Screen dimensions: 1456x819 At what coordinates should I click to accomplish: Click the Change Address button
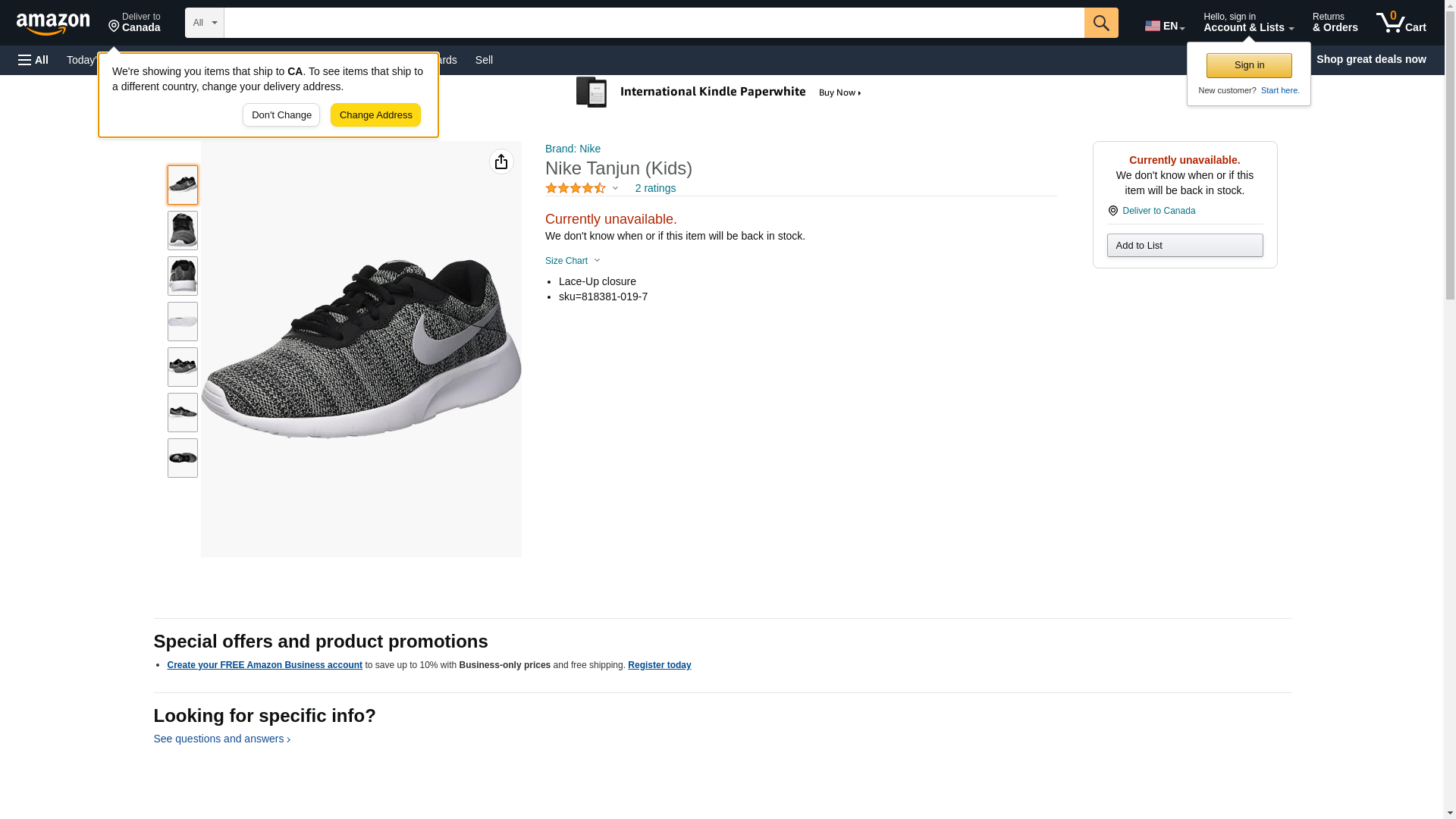[x=375, y=115]
